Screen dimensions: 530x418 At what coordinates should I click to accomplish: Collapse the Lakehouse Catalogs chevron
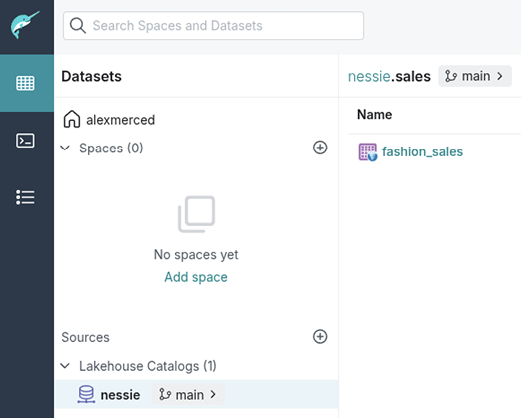click(x=65, y=366)
